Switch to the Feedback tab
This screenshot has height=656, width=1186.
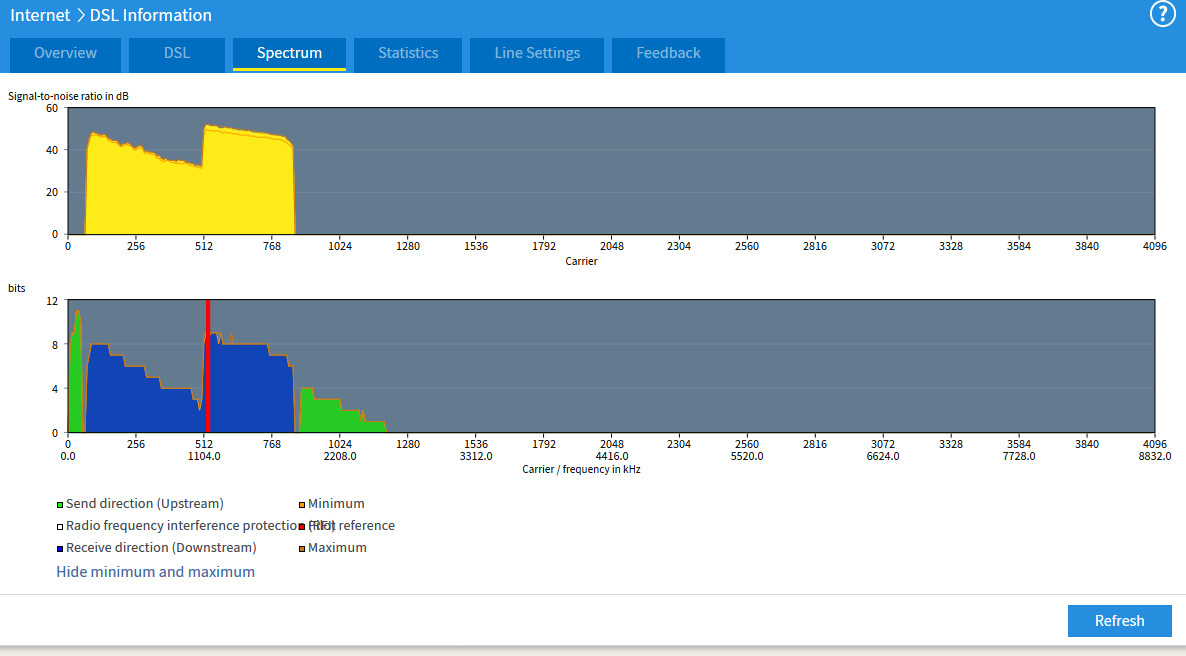668,54
